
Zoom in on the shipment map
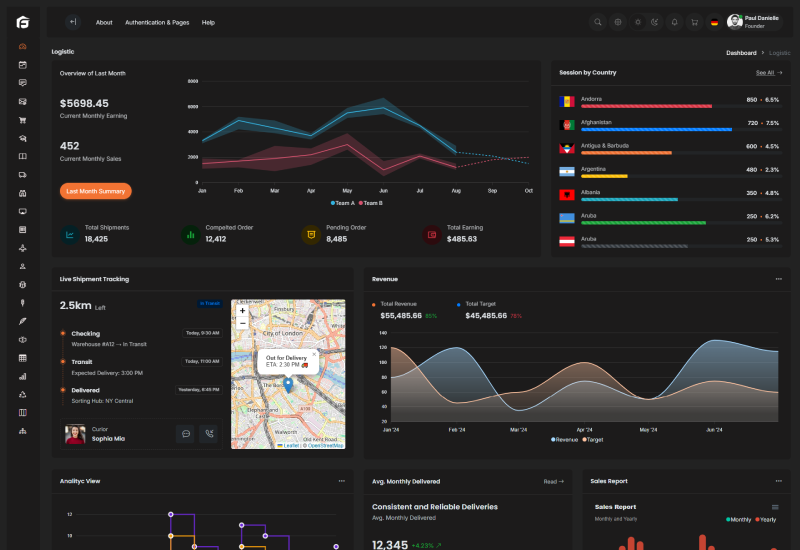242,311
